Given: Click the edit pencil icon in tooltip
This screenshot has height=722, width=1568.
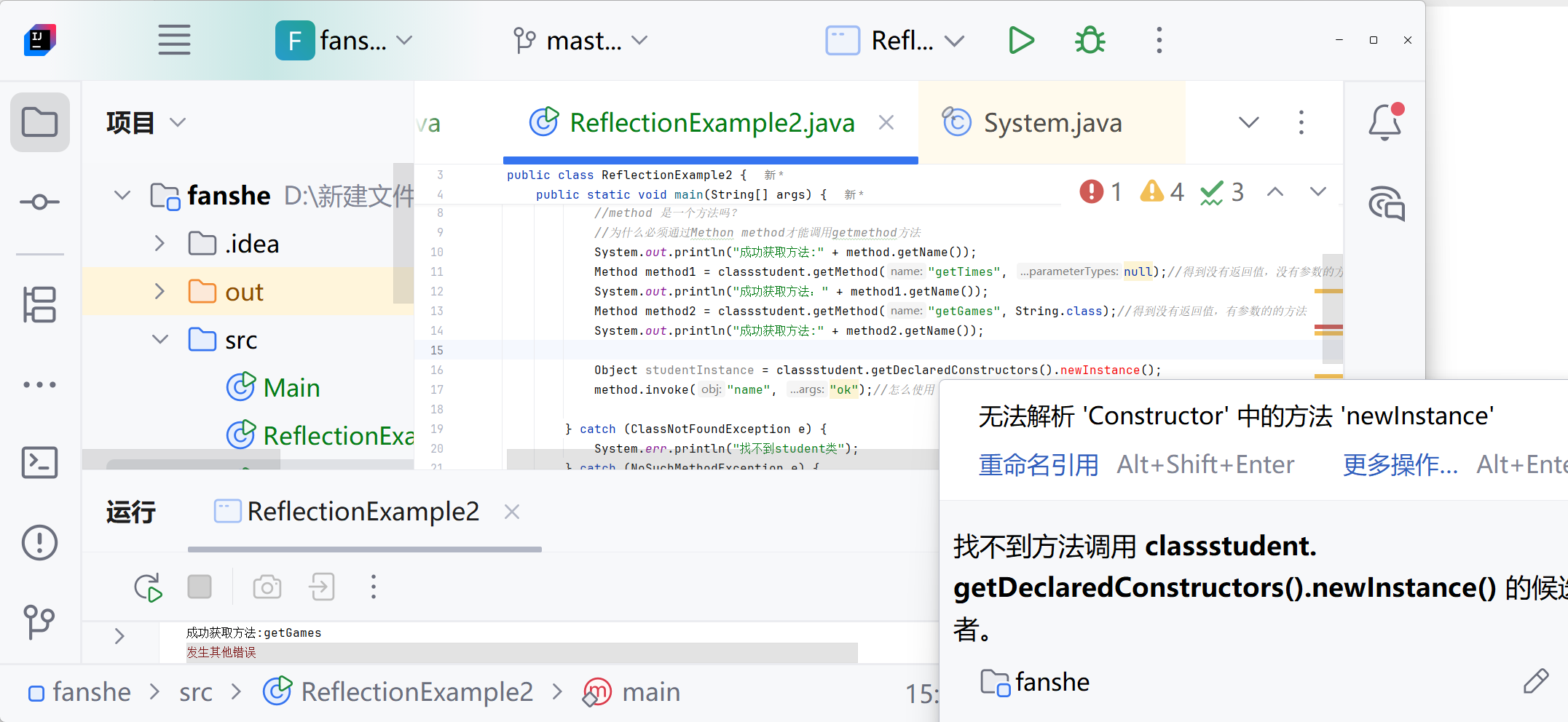Looking at the screenshot, I should pyautogui.click(x=1536, y=681).
